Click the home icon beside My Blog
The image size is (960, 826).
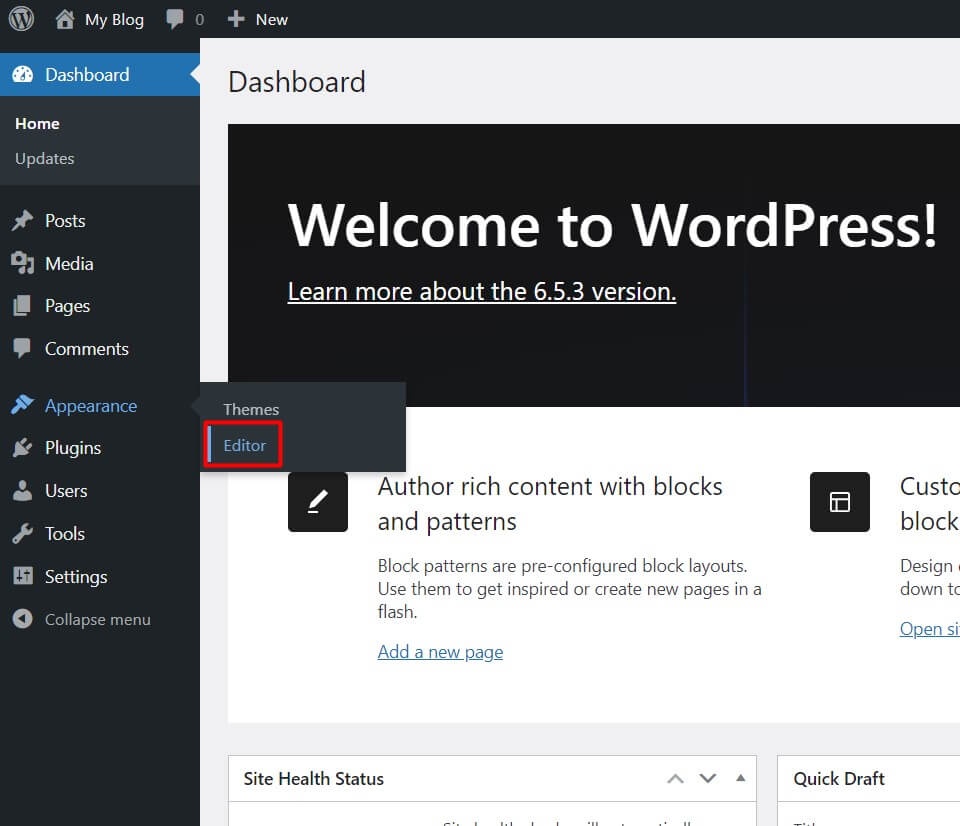(65, 19)
